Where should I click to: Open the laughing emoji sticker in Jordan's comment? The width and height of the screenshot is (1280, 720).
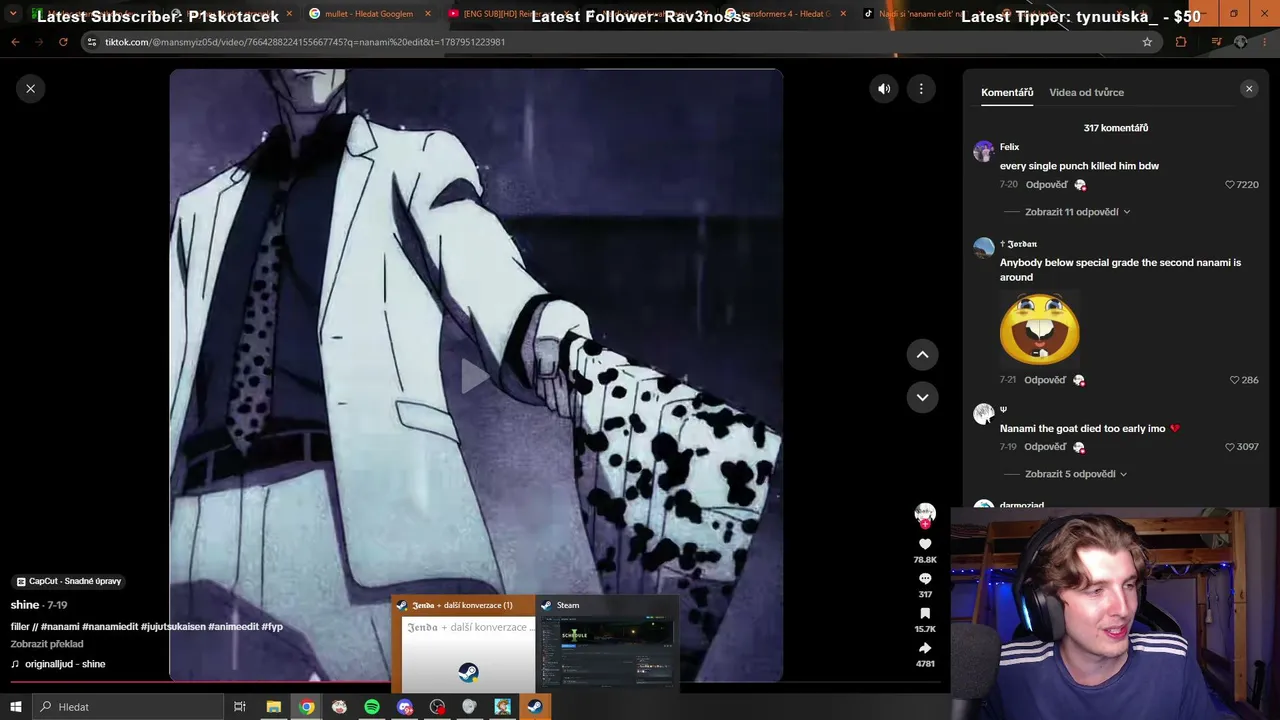point(1040,329)
